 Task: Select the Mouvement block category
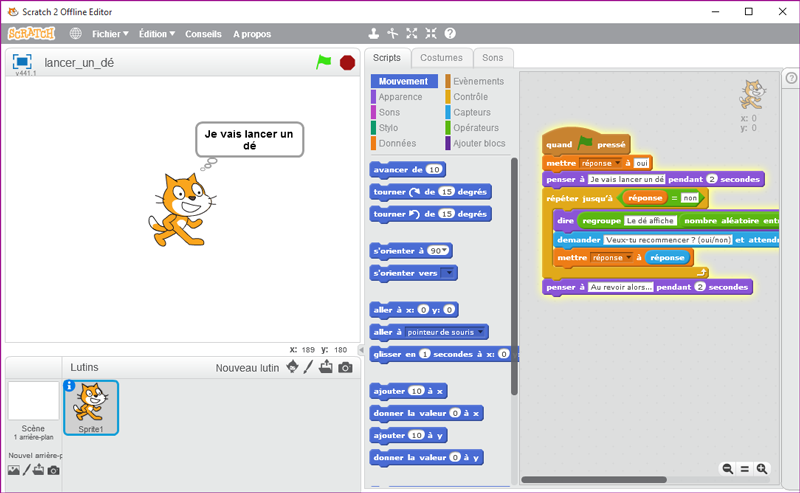click(404, 81)
